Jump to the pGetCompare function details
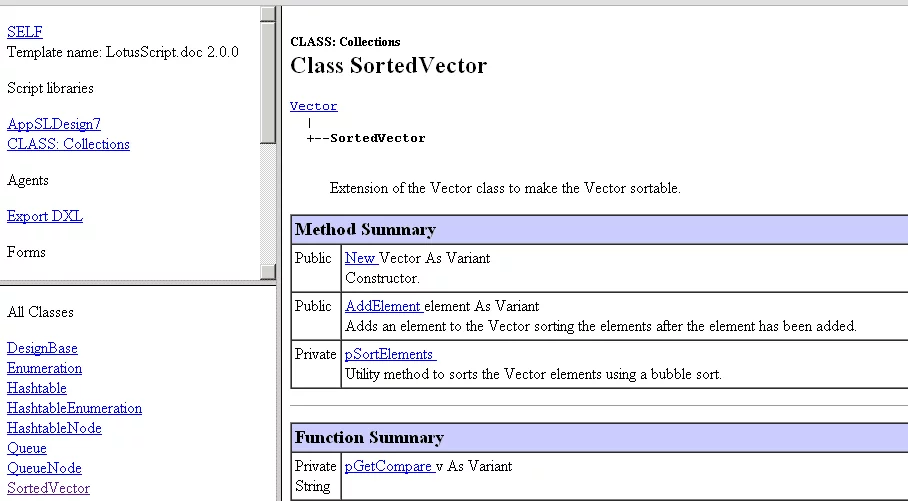This screenshot has width=908, height=501. tap(388, 466)
